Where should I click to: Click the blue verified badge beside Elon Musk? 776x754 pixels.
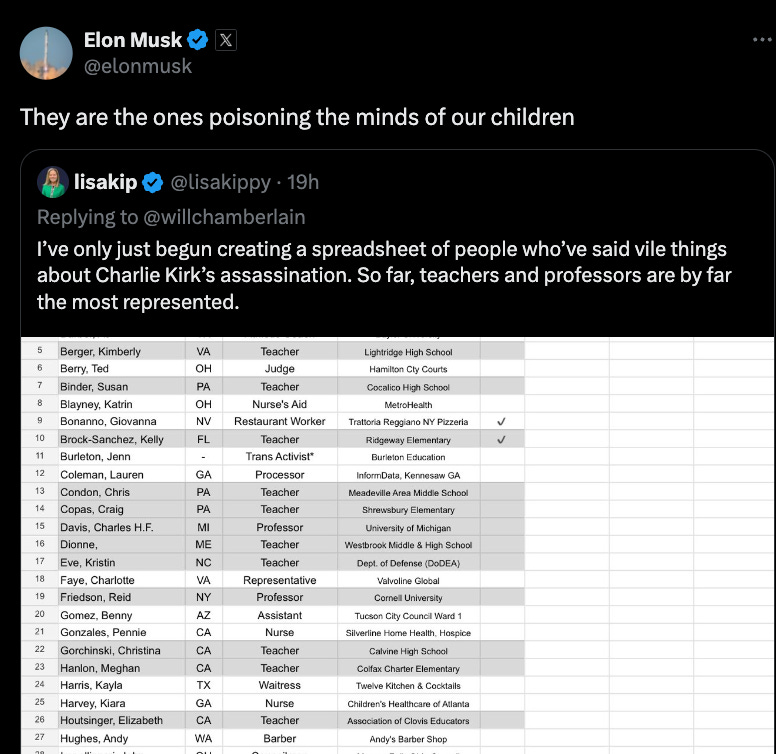(x=199, y=40)
